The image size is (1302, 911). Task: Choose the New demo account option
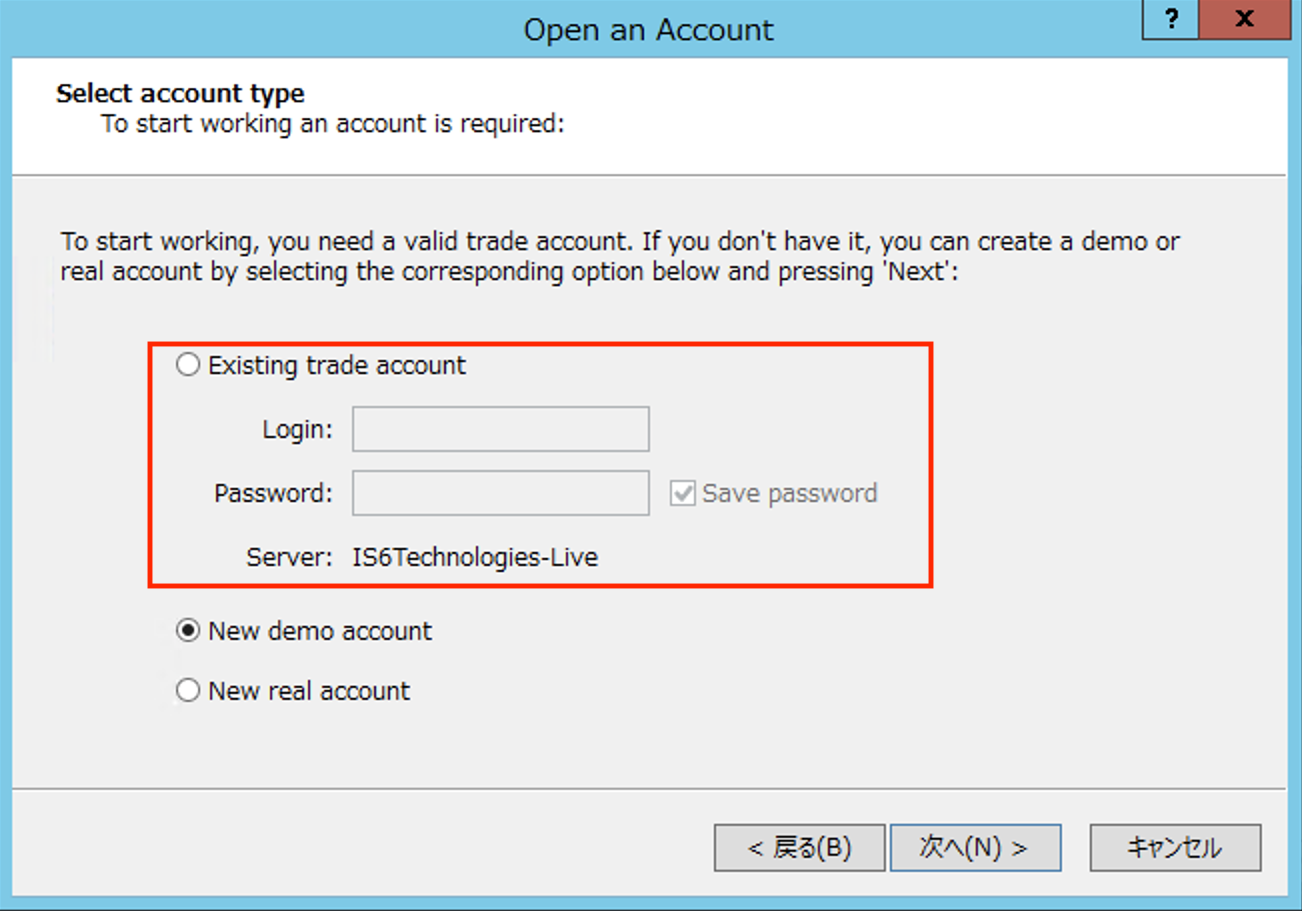pos(188,631)
